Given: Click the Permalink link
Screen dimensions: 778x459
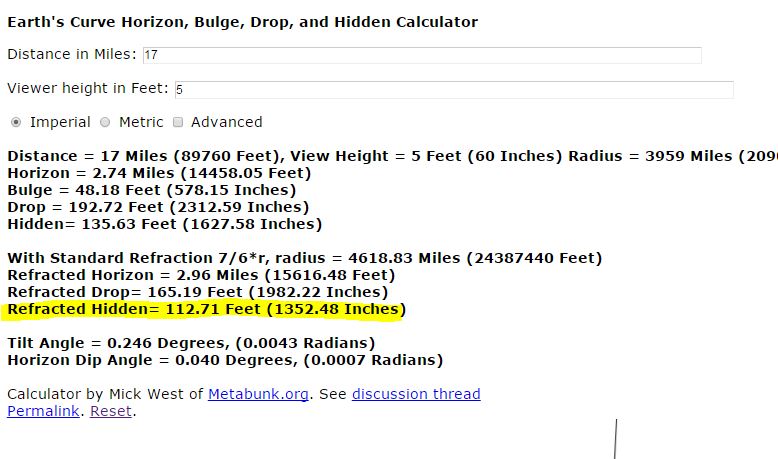Looking at the screenshot, I should [44, 411].
